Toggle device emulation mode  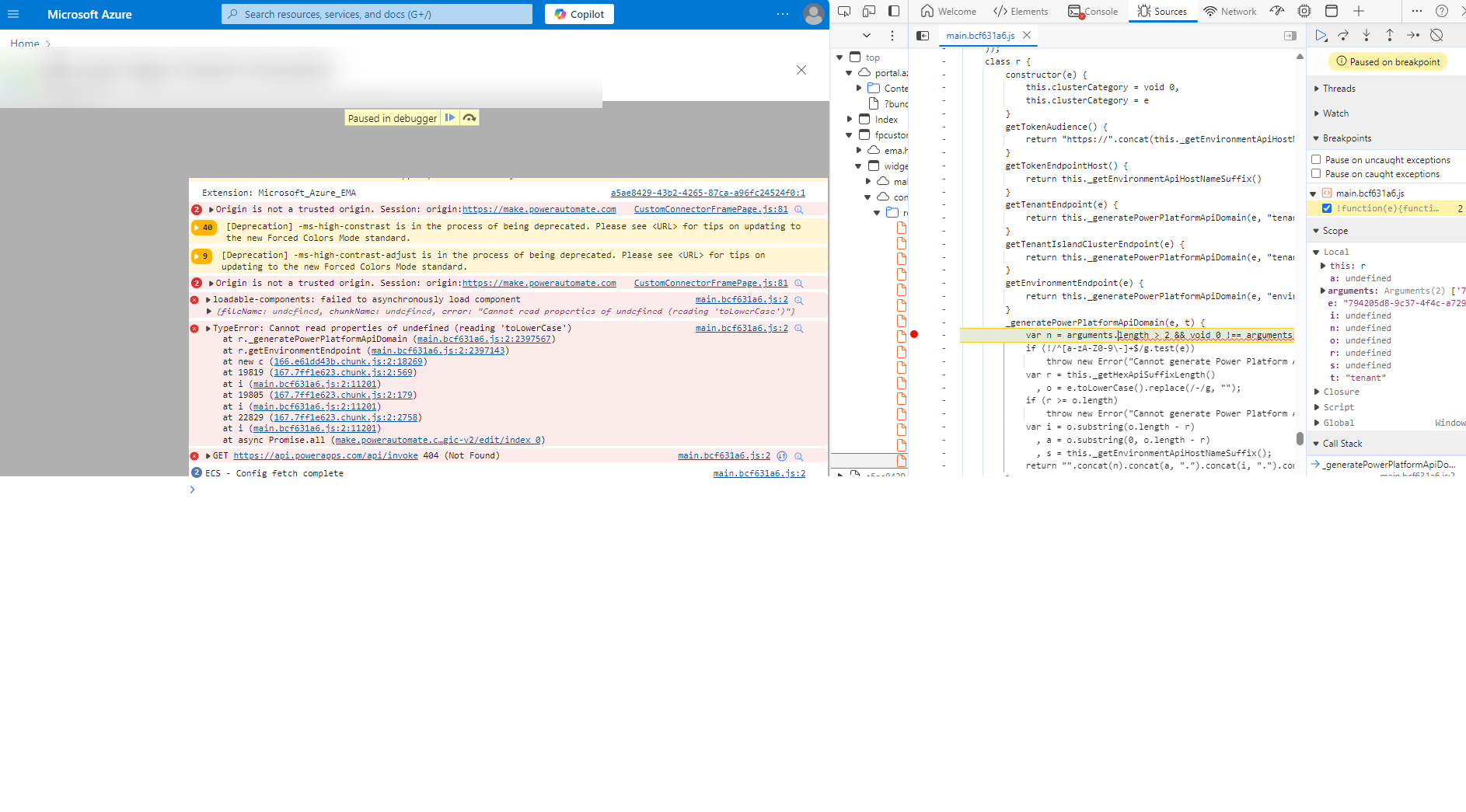coord(869,11)
